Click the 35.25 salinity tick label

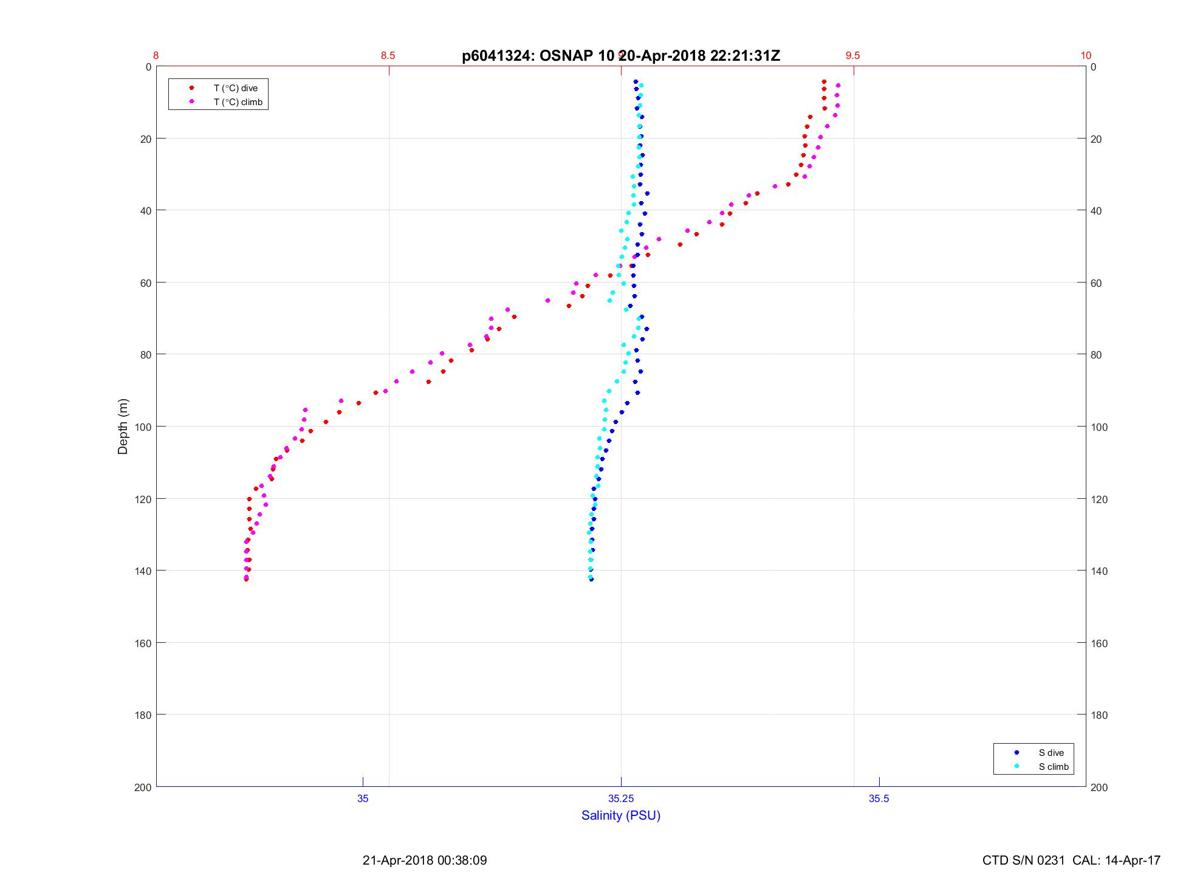(621, 798)
